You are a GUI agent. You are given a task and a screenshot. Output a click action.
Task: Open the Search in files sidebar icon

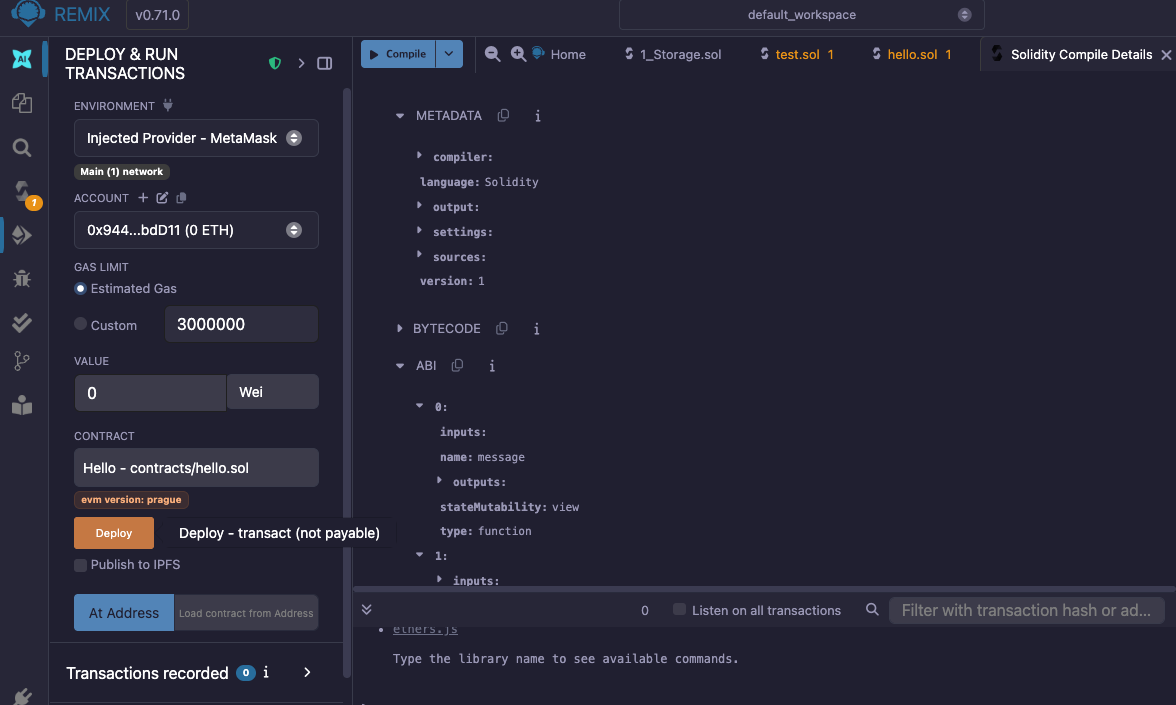click(22, 148)
